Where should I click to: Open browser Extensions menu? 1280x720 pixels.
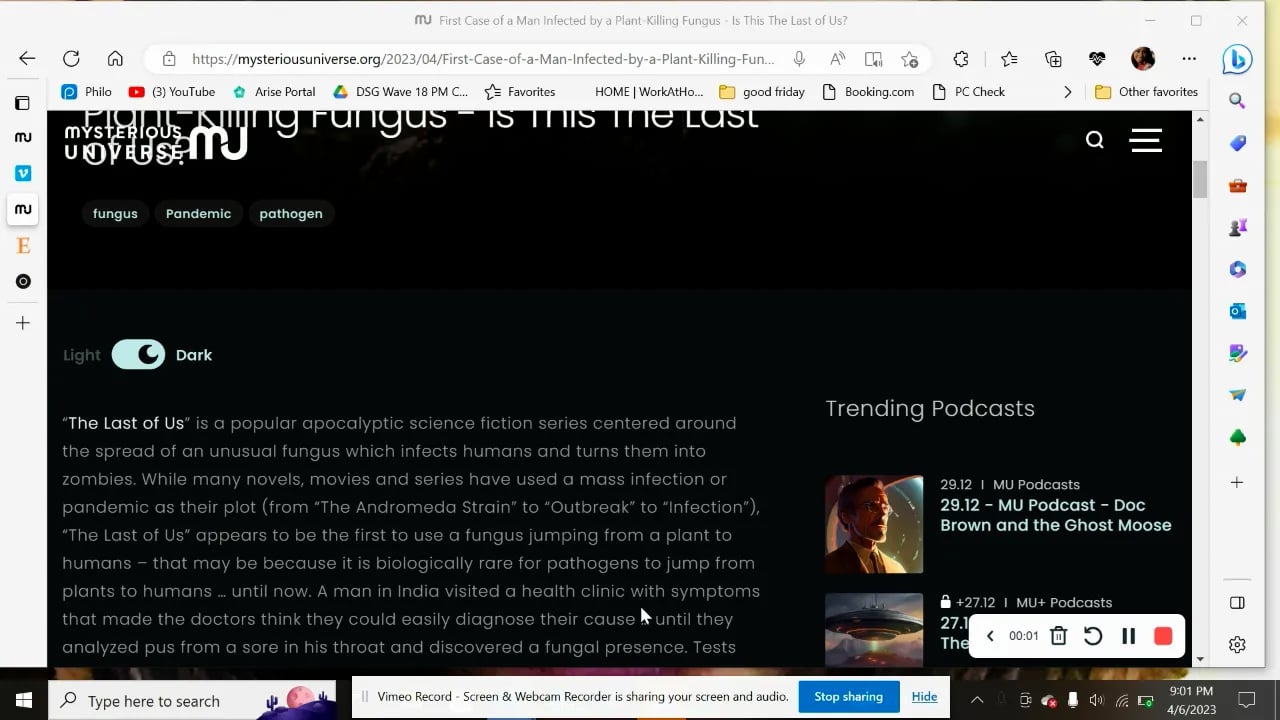pos(961,59)
